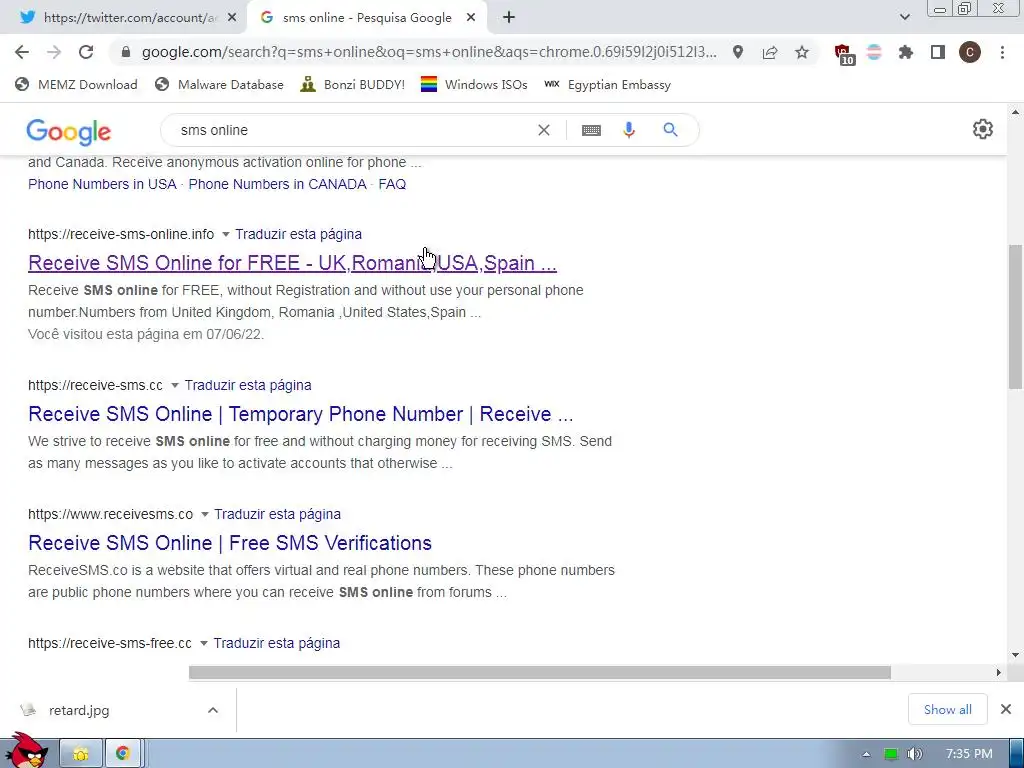Open the Bonzi BUDDY! bookmark
The width and height of the screenshot is (1024, 768).
point(353,84)
